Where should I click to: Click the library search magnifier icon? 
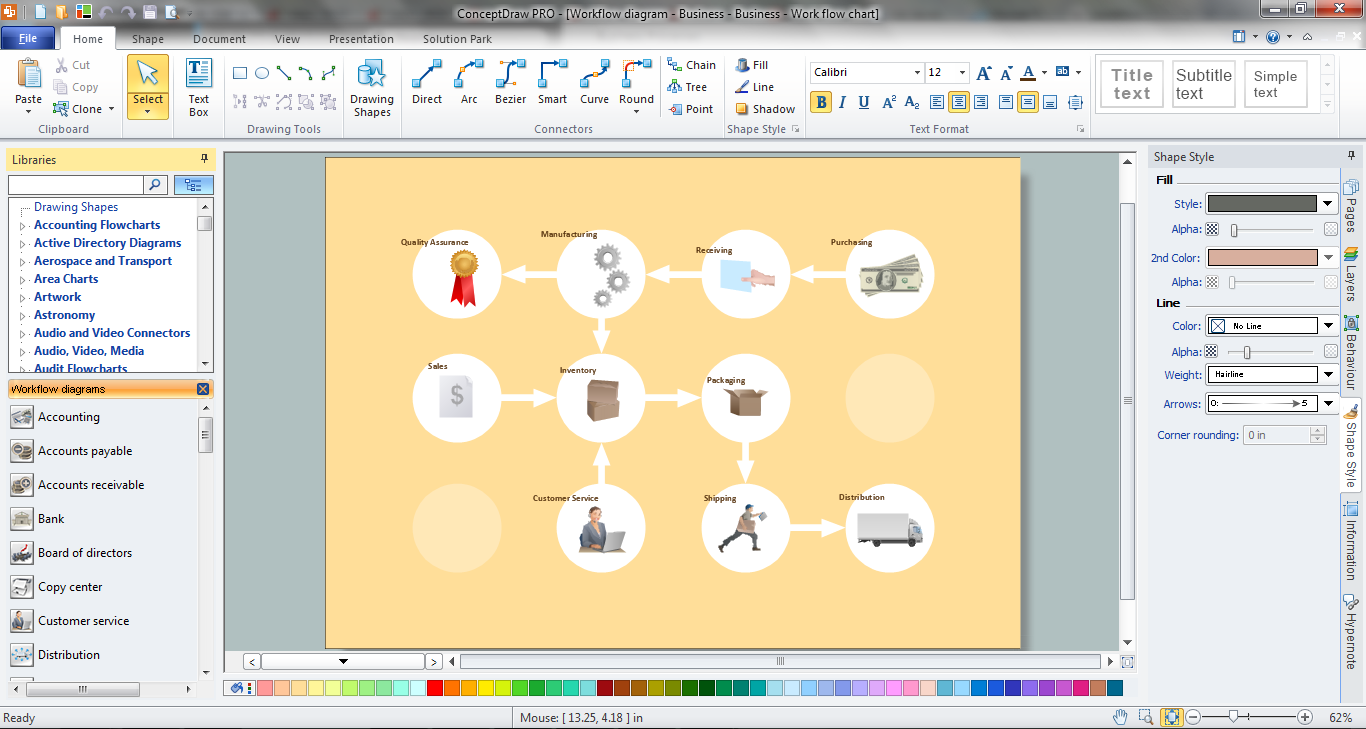(156, 185)
